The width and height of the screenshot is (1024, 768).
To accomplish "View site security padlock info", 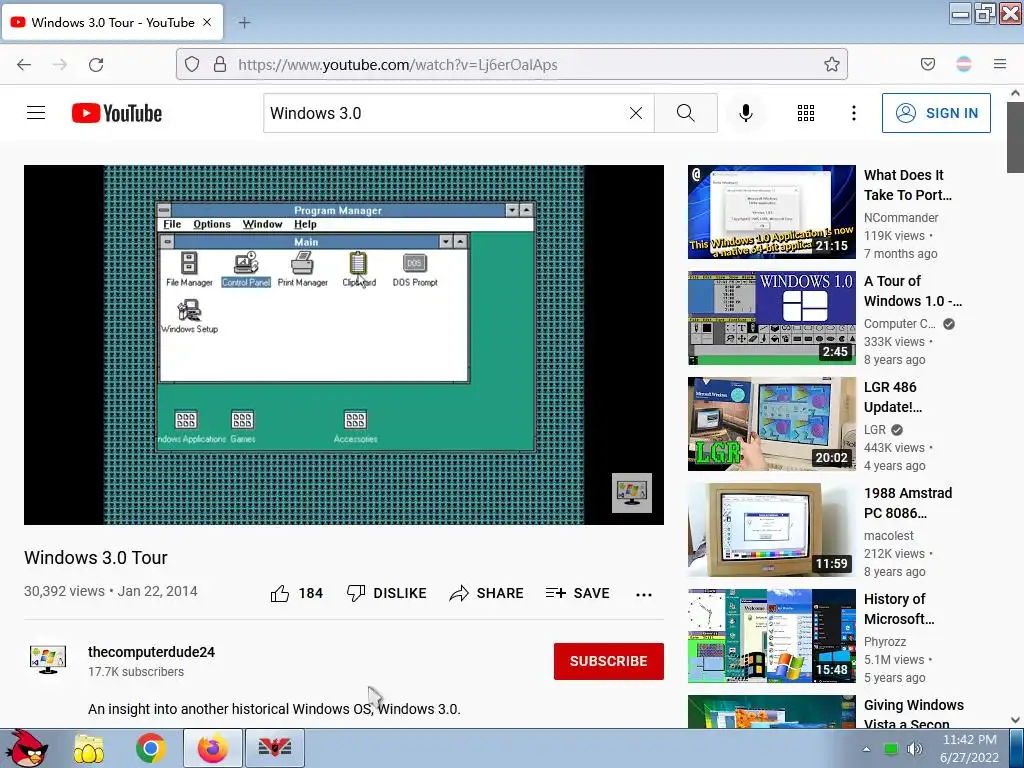I will click(220, 64).
